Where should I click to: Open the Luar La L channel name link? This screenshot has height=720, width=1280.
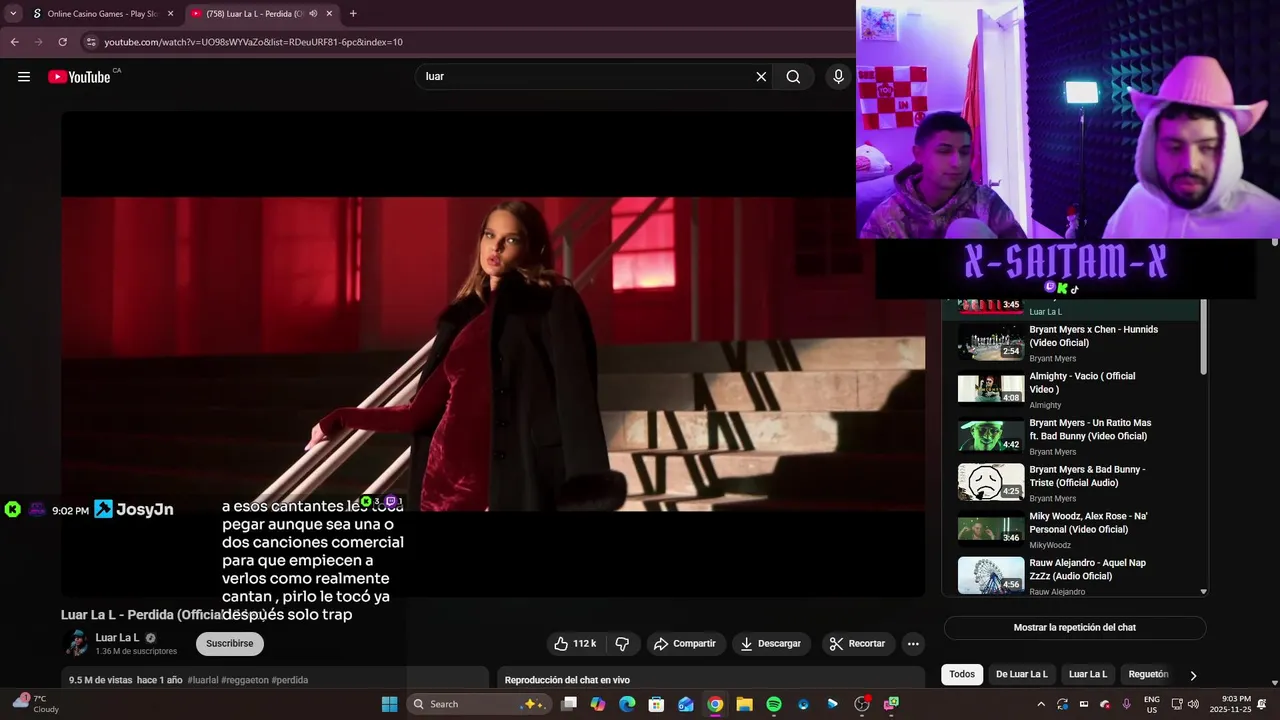117,638
